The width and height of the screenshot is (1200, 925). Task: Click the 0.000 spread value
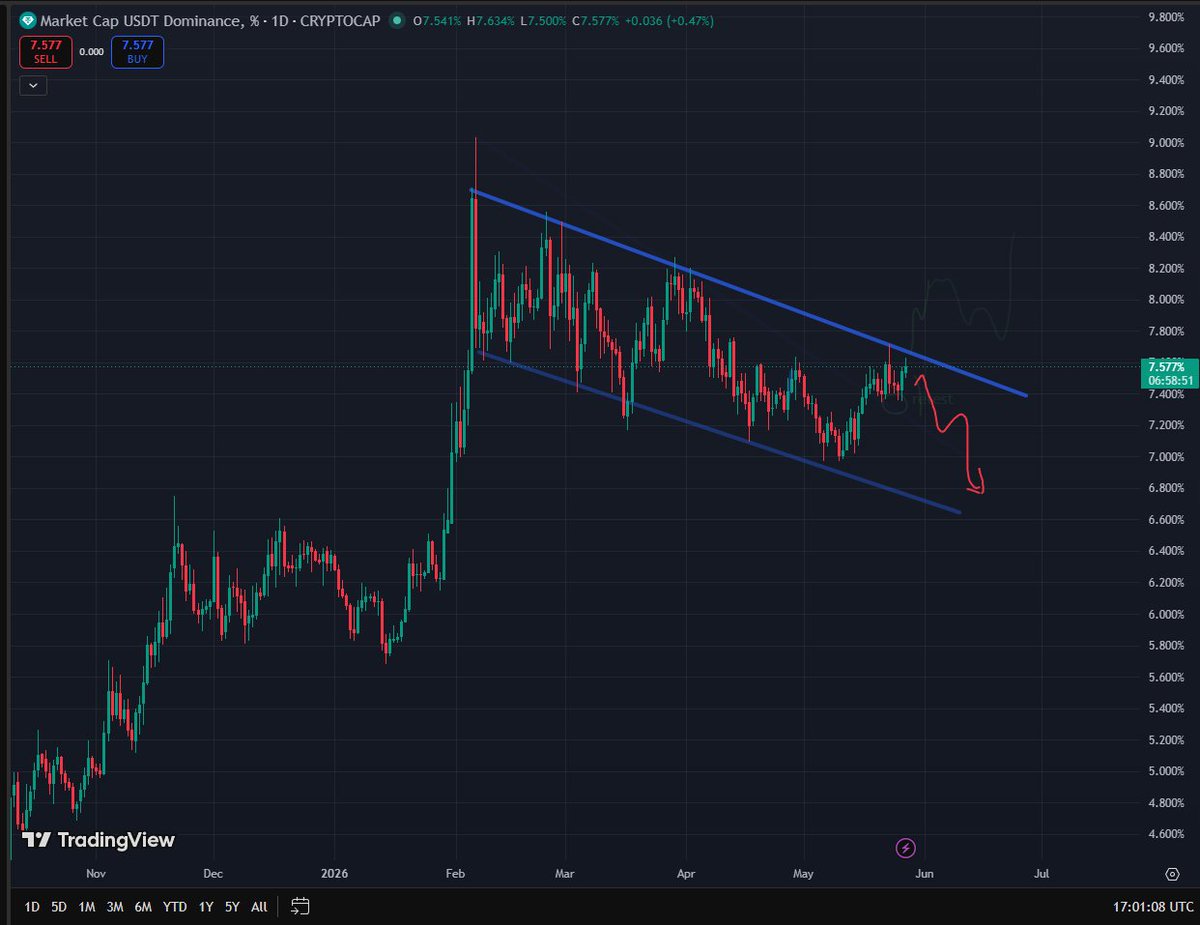point(91,52)
